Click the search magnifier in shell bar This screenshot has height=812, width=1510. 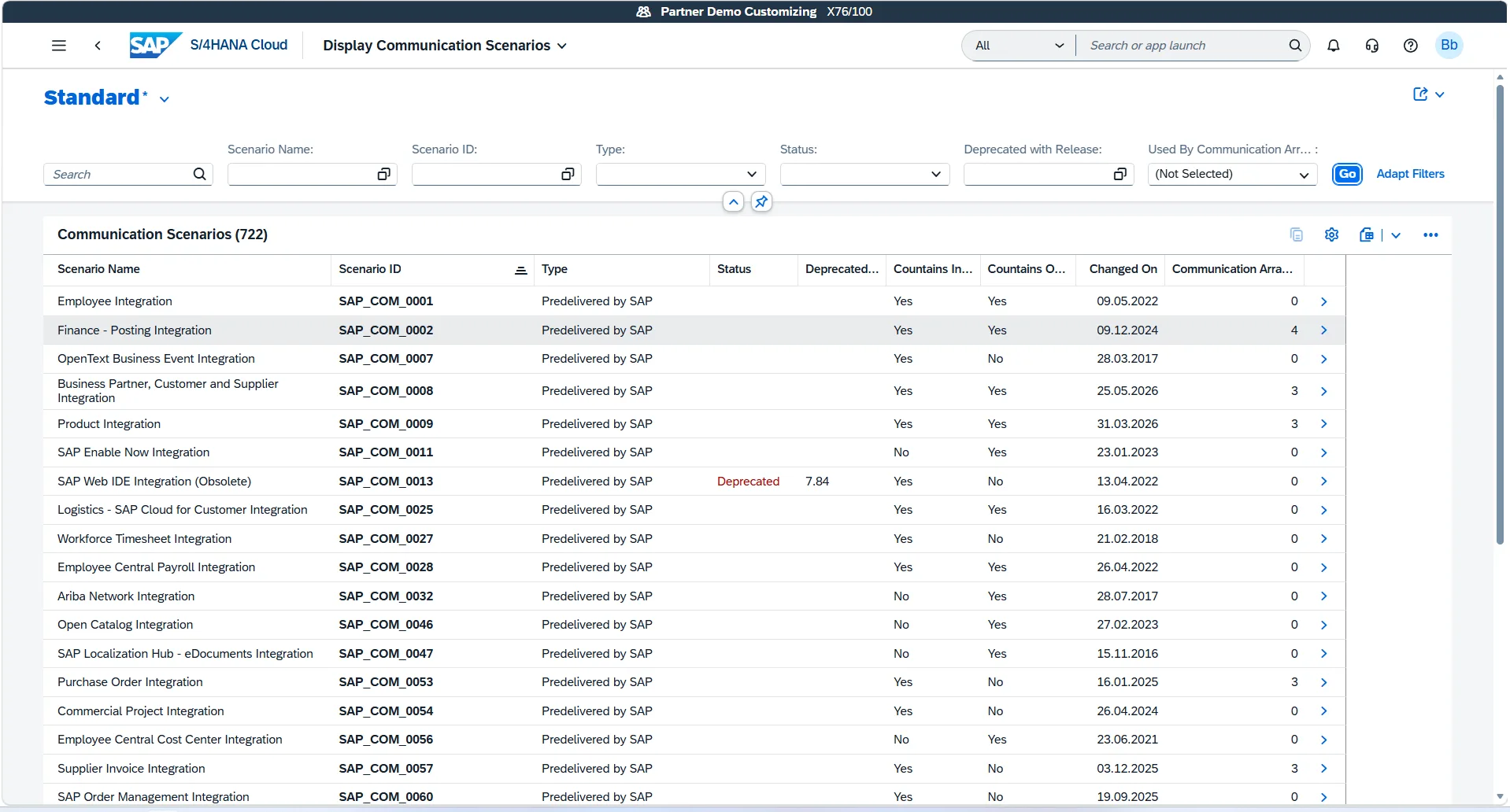1295,46
